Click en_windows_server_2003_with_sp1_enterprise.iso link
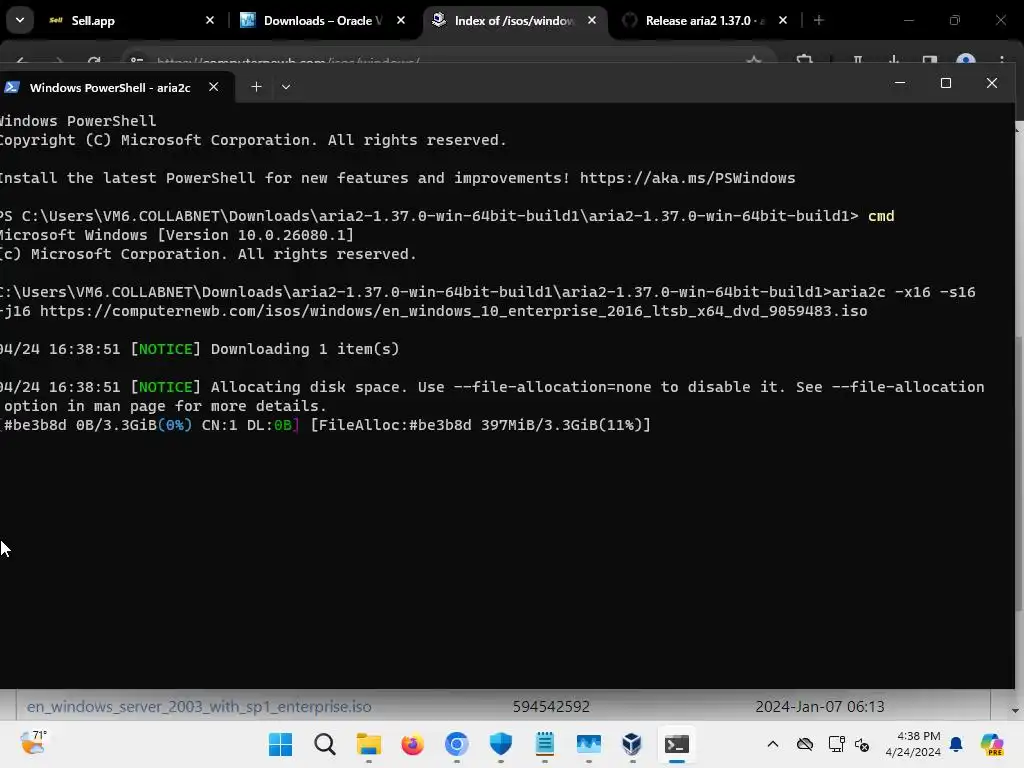The height and width of the screenshot is (768, 1024). pyautogui.click(x=199, y=707)
